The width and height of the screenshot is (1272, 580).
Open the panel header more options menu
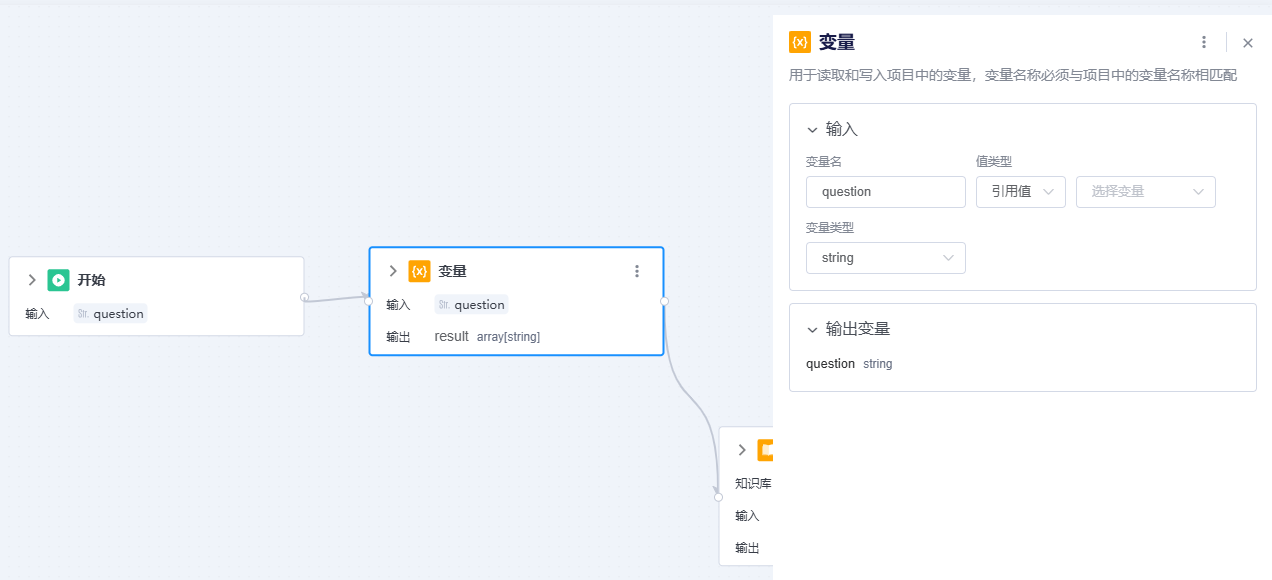[x=1204, y=42]
